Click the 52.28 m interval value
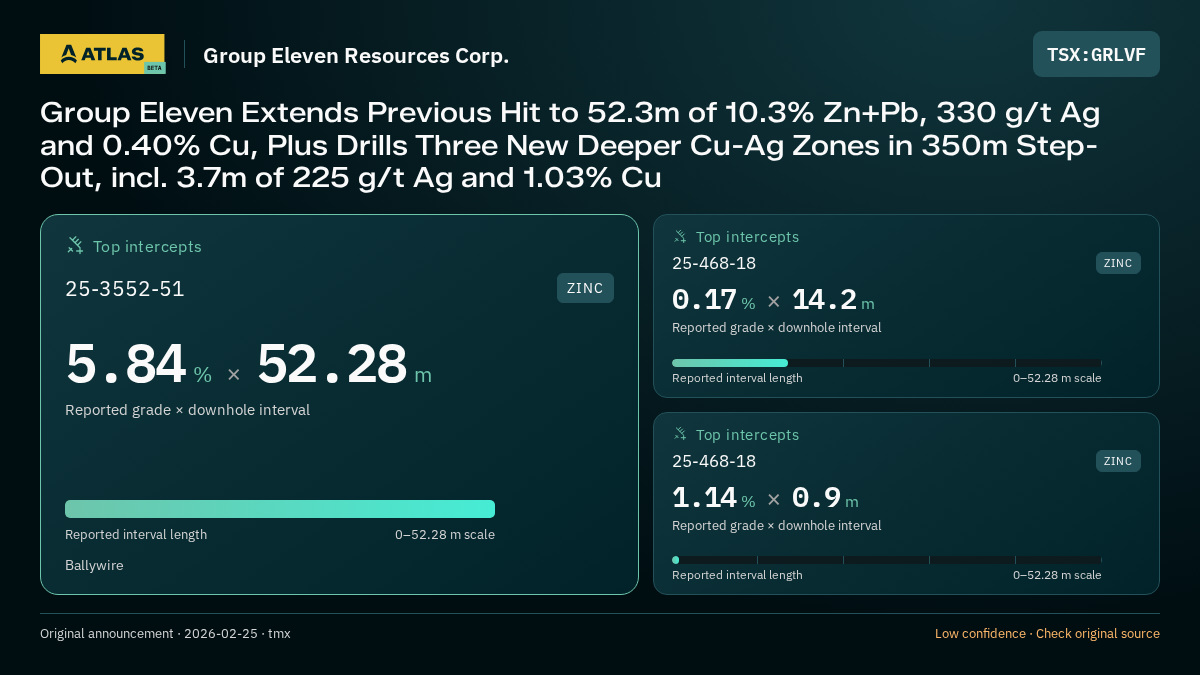1200x675 pixels. click(344, 365)
